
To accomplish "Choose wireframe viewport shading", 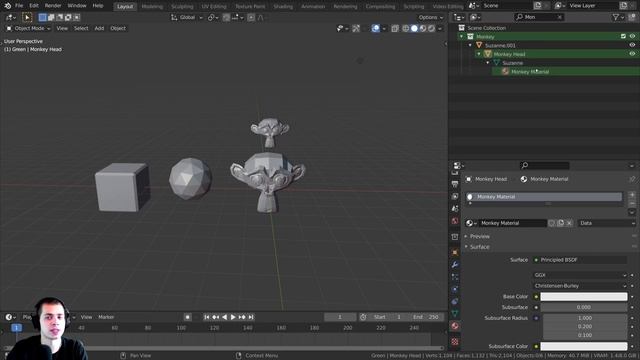I will click(x=406, y=28).
